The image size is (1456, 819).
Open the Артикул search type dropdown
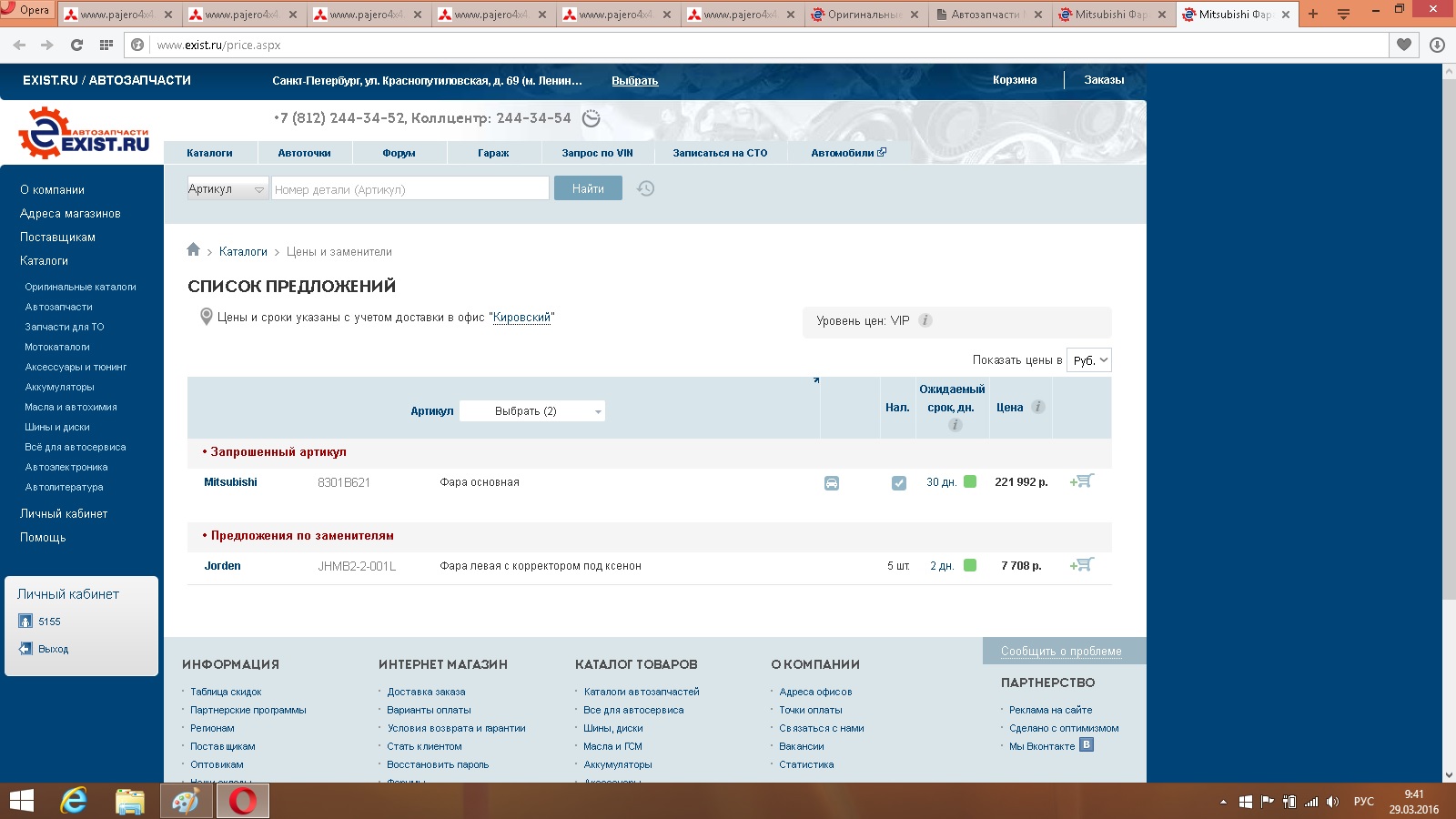pos(227,188)
